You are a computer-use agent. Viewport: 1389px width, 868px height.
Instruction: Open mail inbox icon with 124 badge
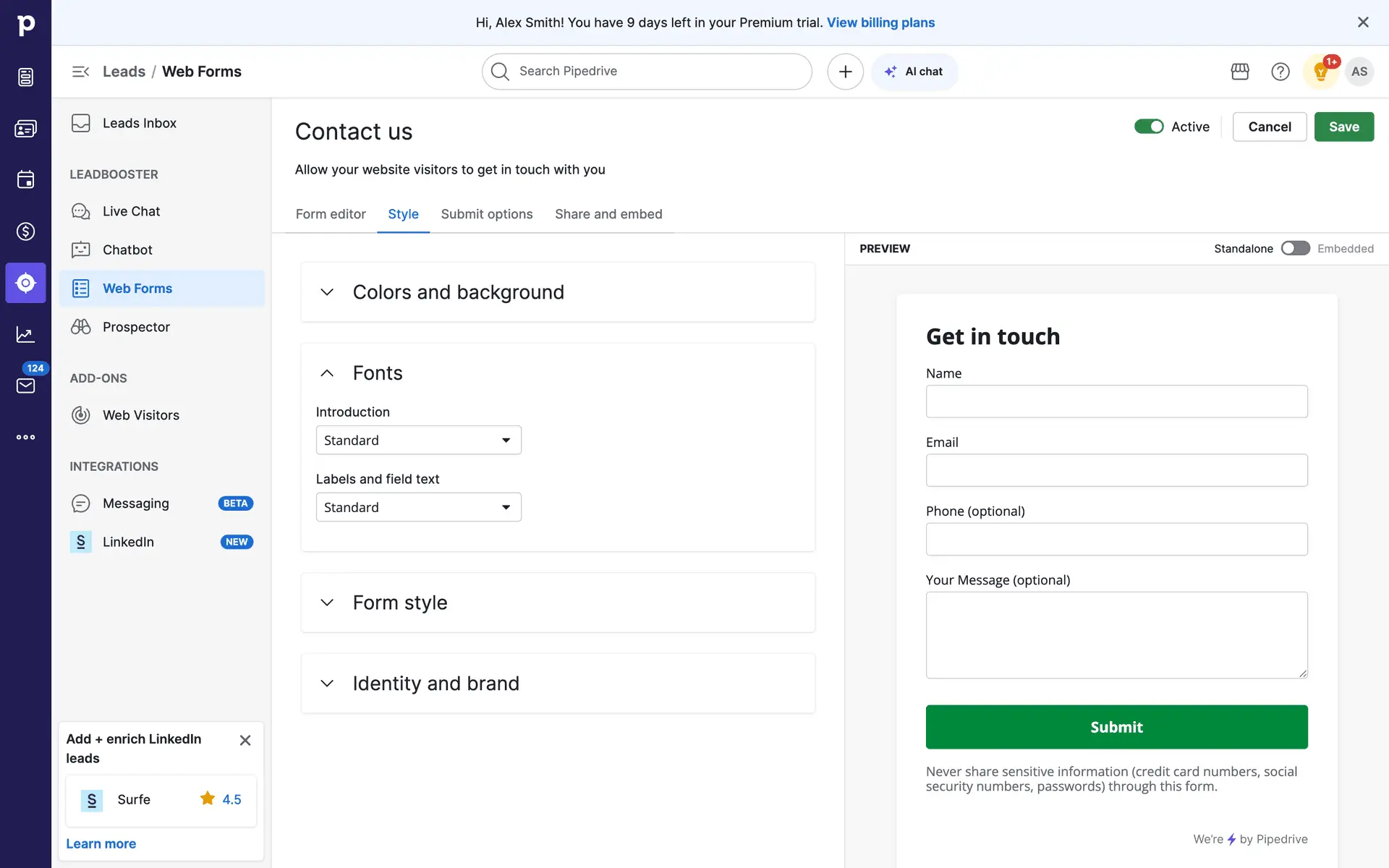(25, 385)
